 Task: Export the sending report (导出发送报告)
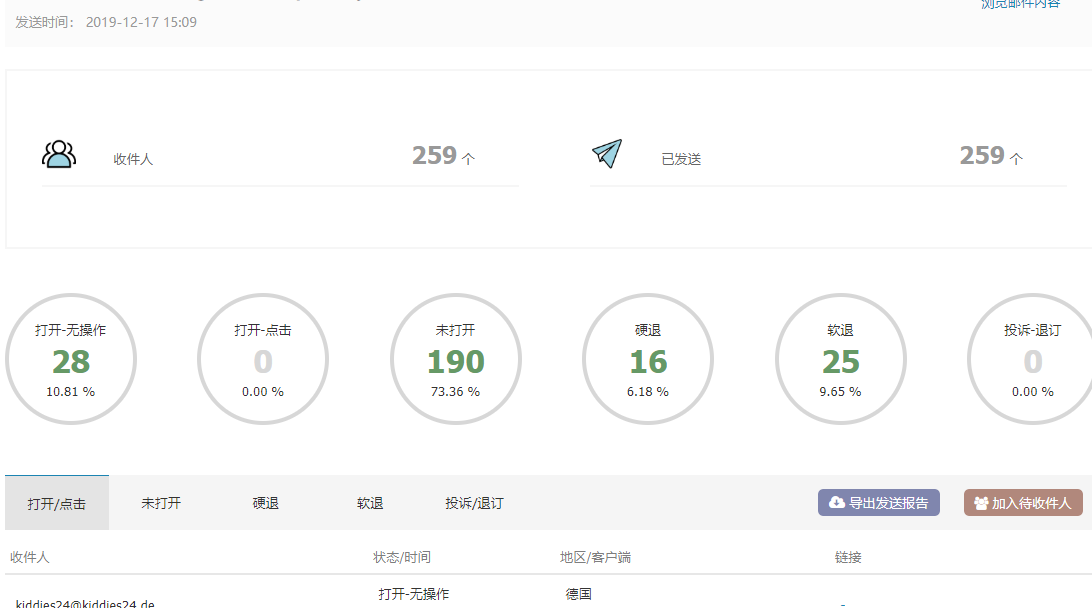[x=878, y=503]
